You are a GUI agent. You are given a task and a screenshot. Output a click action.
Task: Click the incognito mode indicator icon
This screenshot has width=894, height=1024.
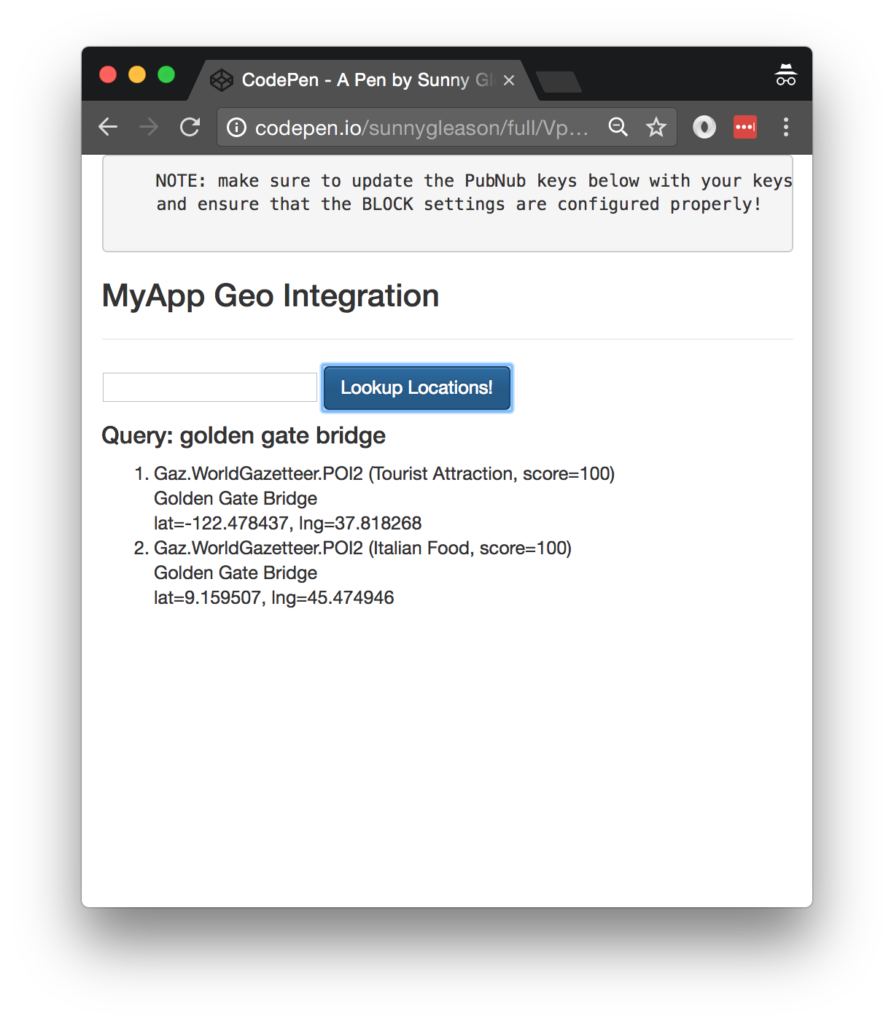pyautogui.click(x=786, y=76)
